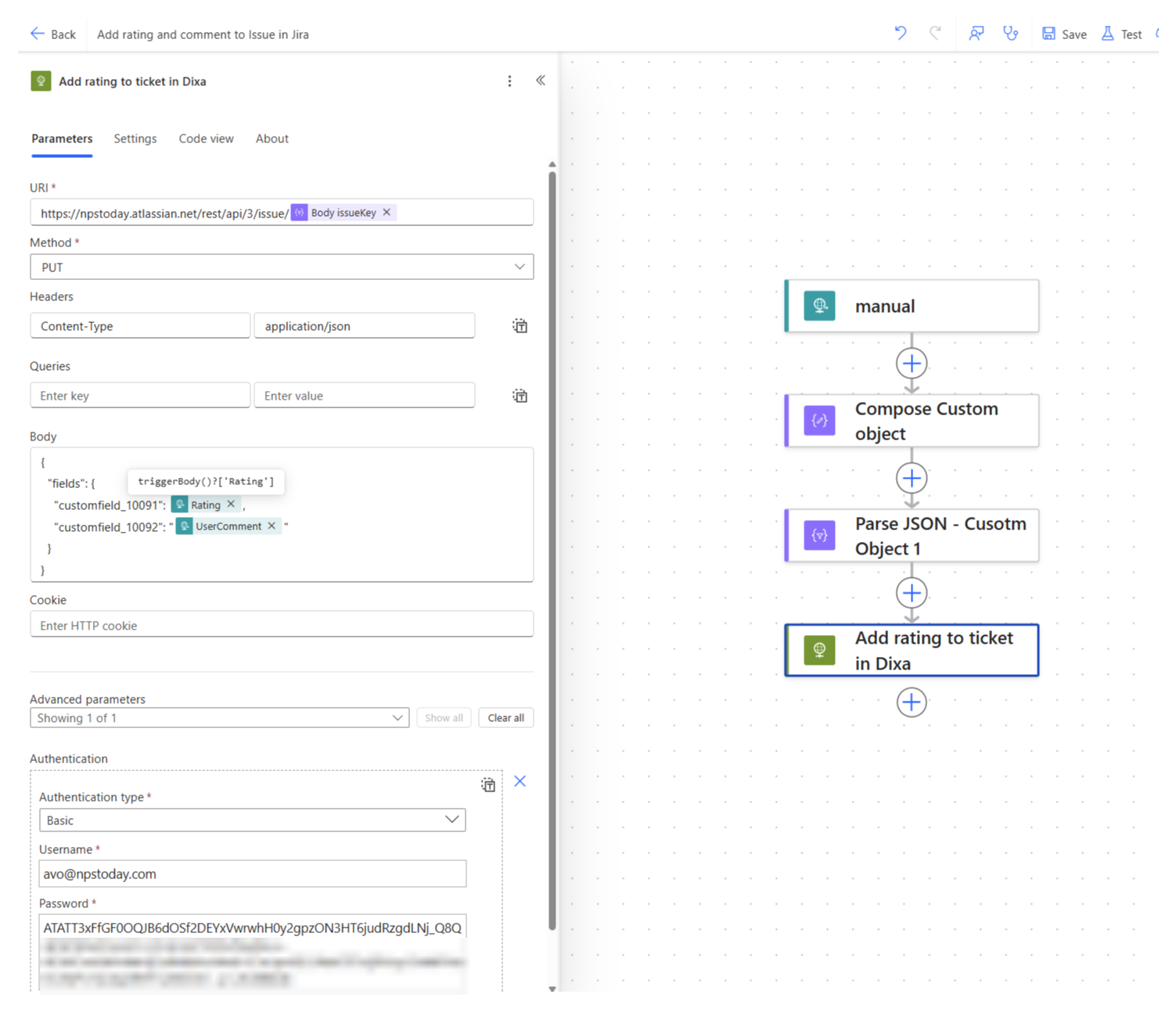The image size is (1176, 1012).
Task: Click the Queries Enter value field
Action: pos(365,396)
